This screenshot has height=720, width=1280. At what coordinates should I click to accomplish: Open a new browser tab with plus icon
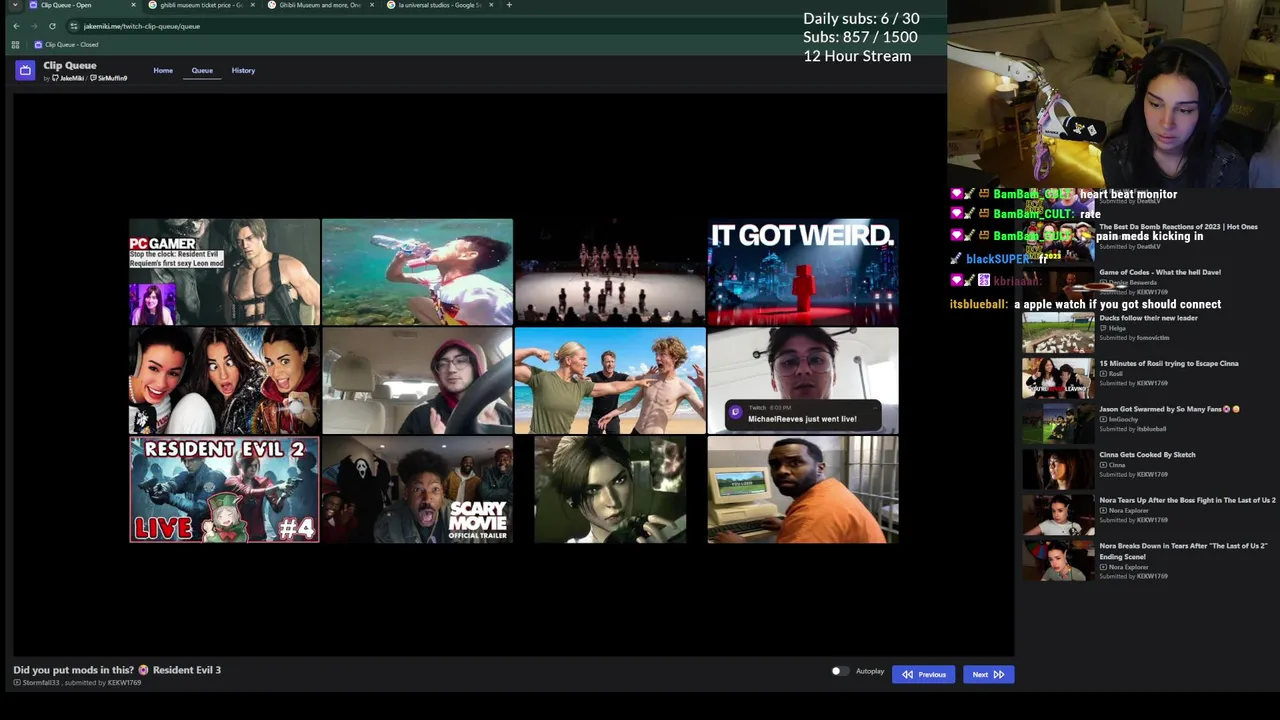tap(509, 5)
